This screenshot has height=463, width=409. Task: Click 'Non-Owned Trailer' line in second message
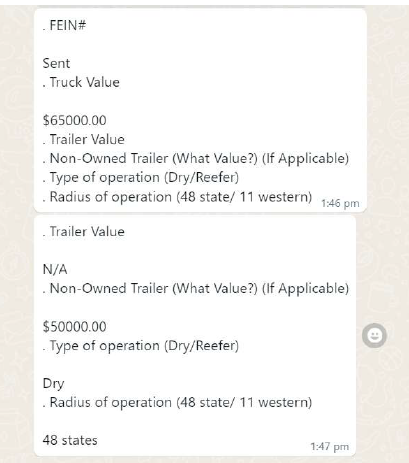pos(196,288)
